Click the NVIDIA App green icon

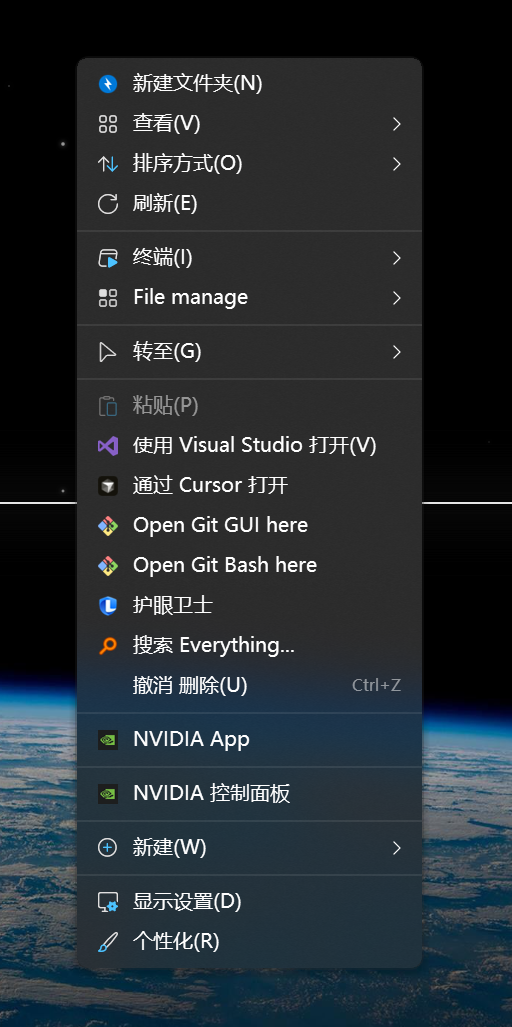(107, 740)
